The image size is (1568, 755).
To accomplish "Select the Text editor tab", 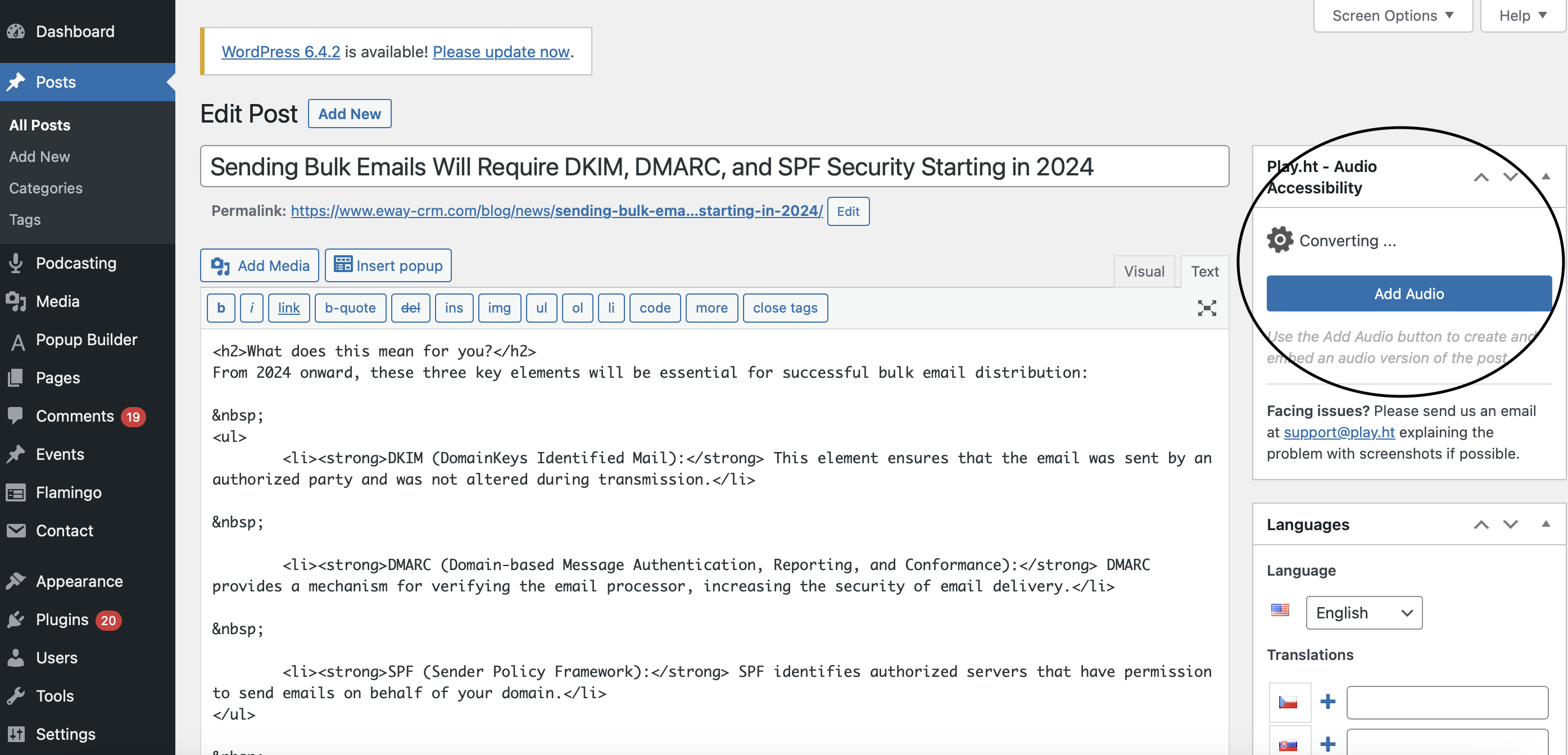I will coord(1204,271).
